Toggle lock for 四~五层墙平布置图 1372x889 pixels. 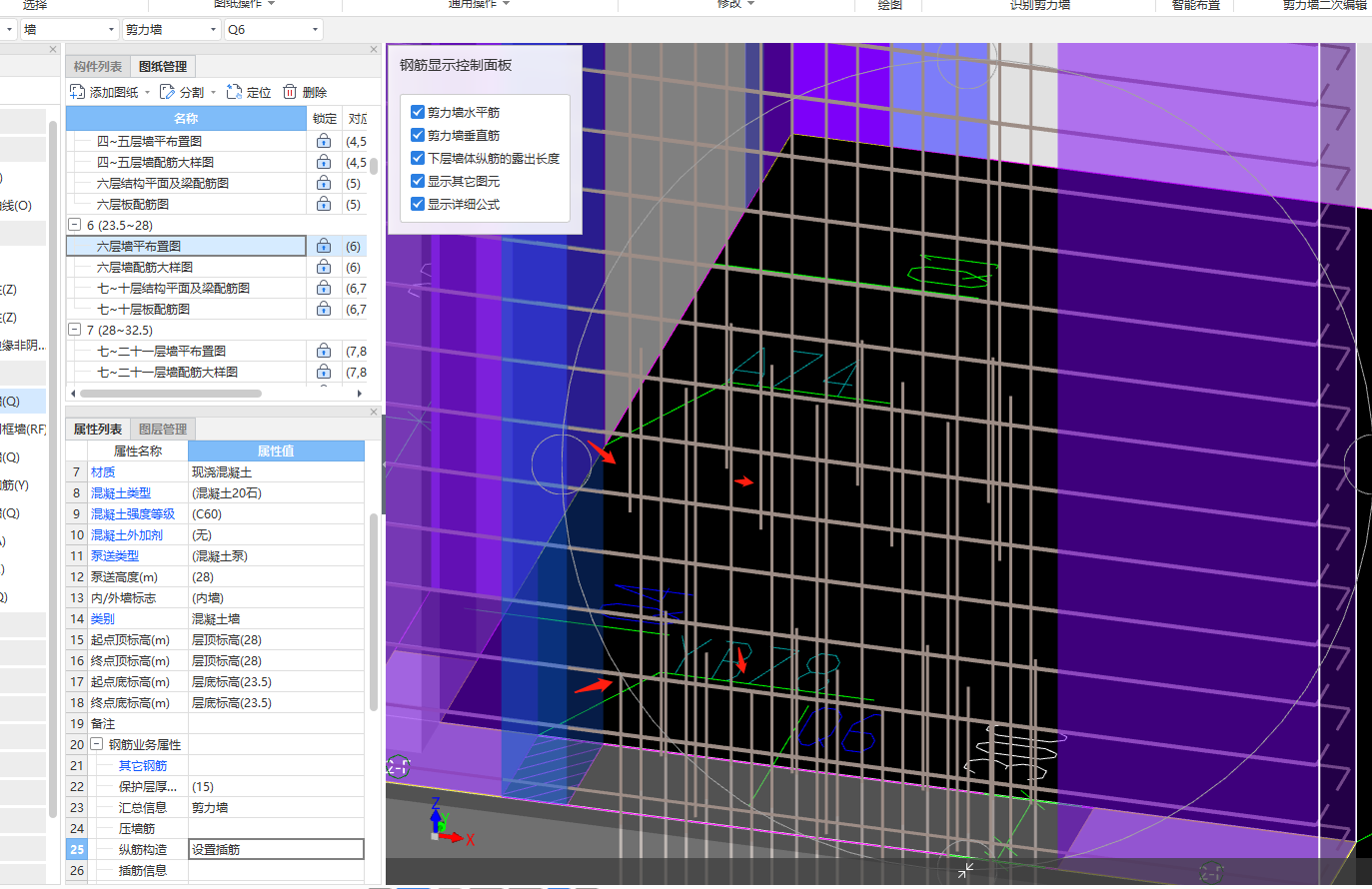point(324,141)
